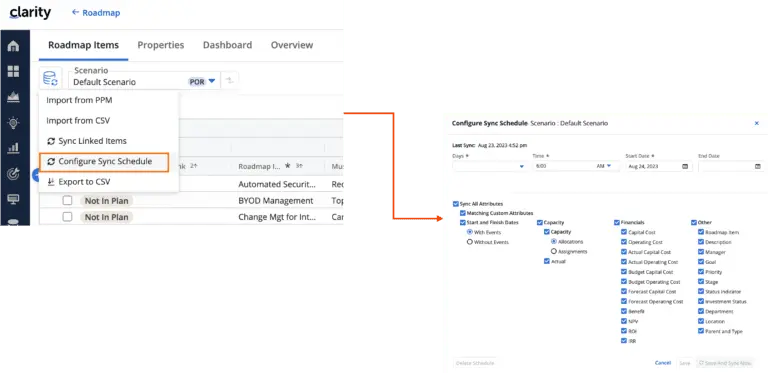768x373 pixels.
Task: Open the Home icon in sidebar
Action: pyautogui.click(x=14, y=47)
